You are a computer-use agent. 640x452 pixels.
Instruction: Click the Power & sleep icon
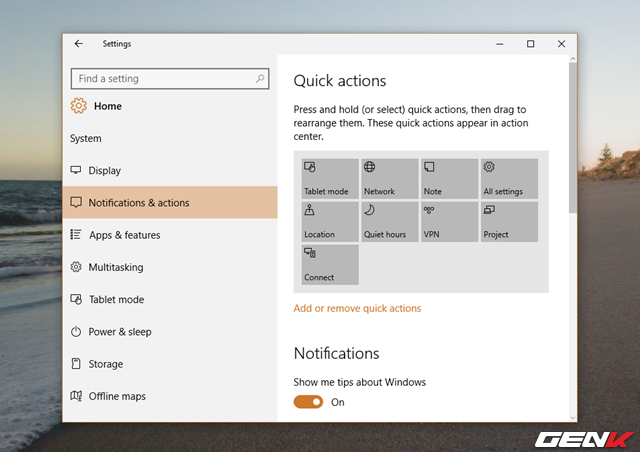(76, 332)
